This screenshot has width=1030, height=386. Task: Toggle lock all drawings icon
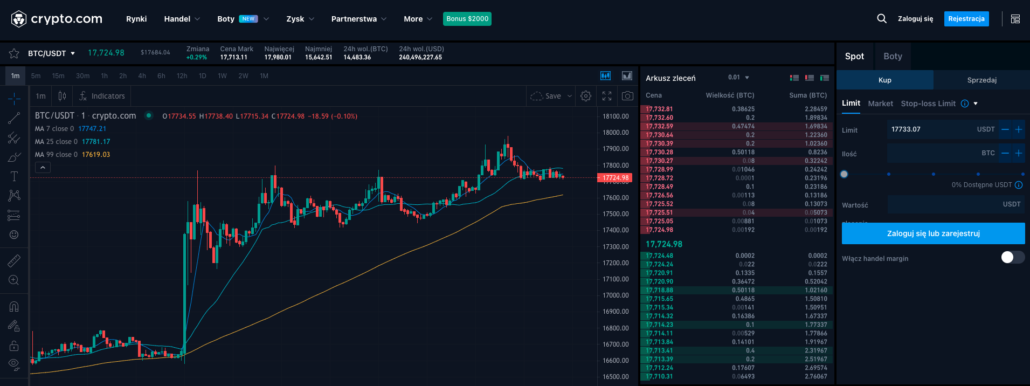click(x=14, y=344)
